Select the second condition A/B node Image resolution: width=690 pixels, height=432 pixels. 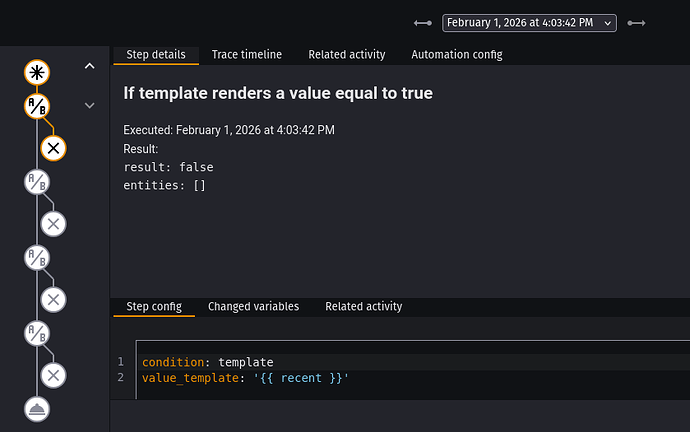[x=38, y=181]
